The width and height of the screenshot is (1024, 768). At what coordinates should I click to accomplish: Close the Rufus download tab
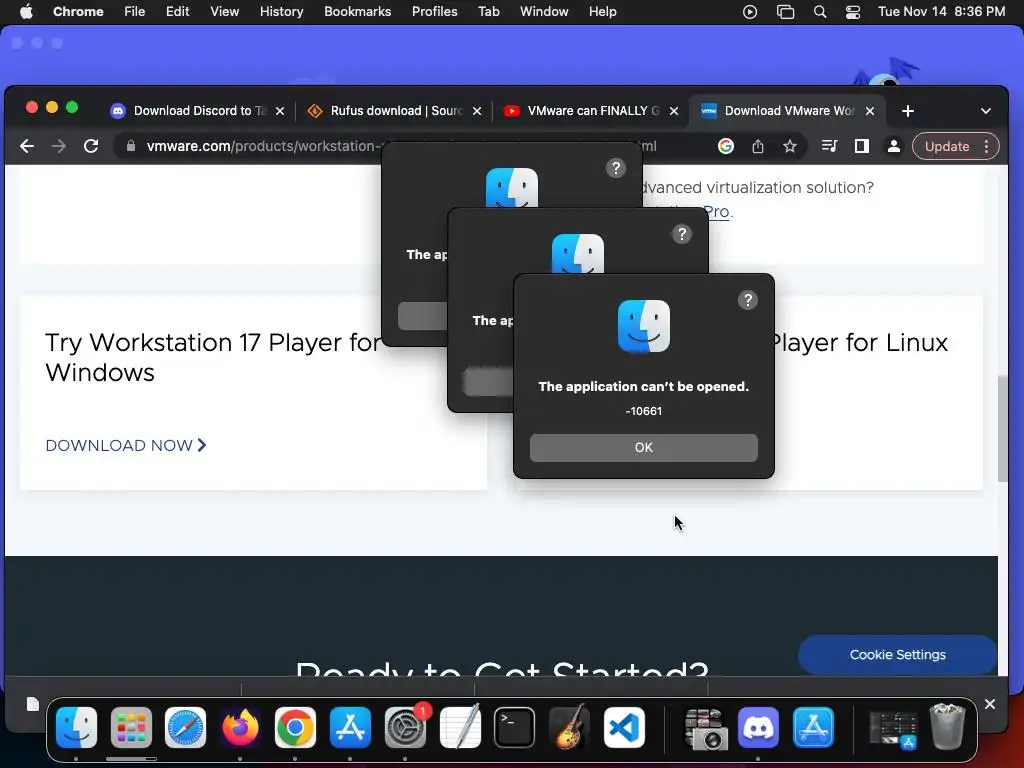(477, 111)
